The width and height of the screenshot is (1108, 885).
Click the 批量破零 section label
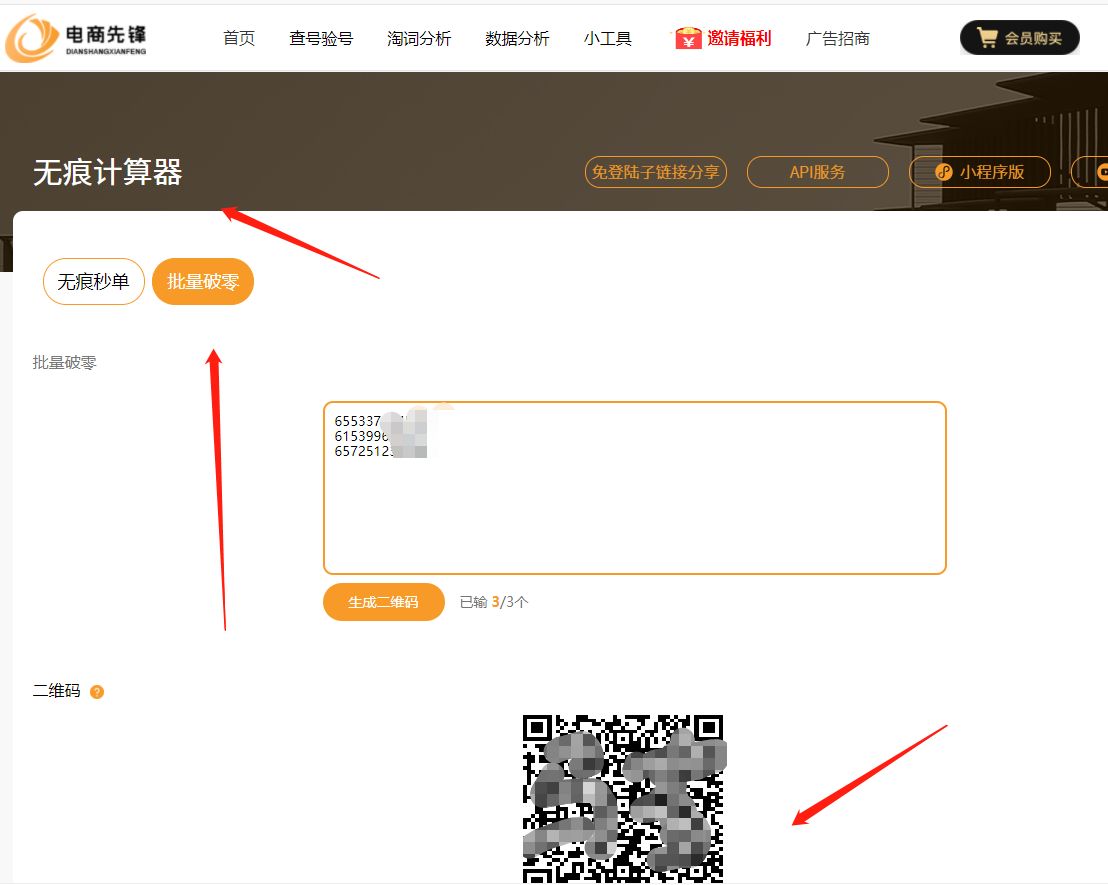(x=64, y=363)
